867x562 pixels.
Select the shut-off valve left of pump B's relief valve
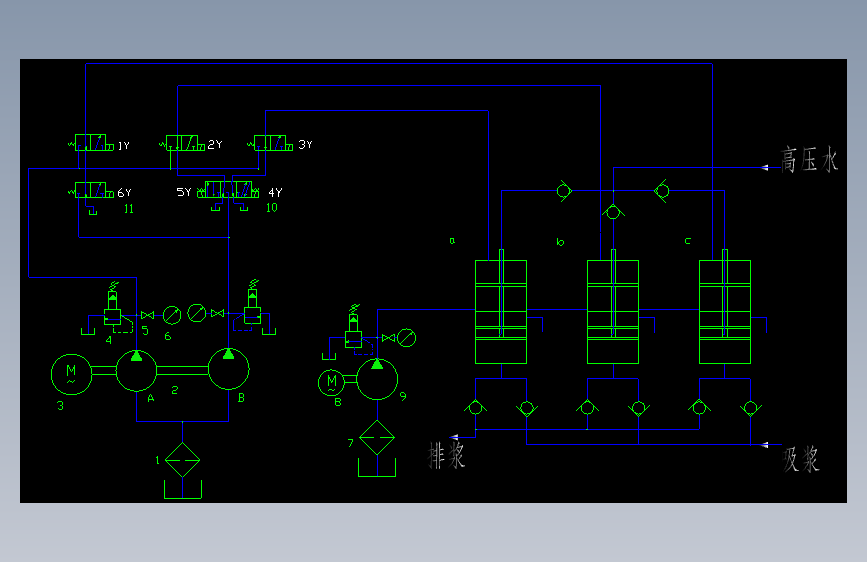point(218,314)
